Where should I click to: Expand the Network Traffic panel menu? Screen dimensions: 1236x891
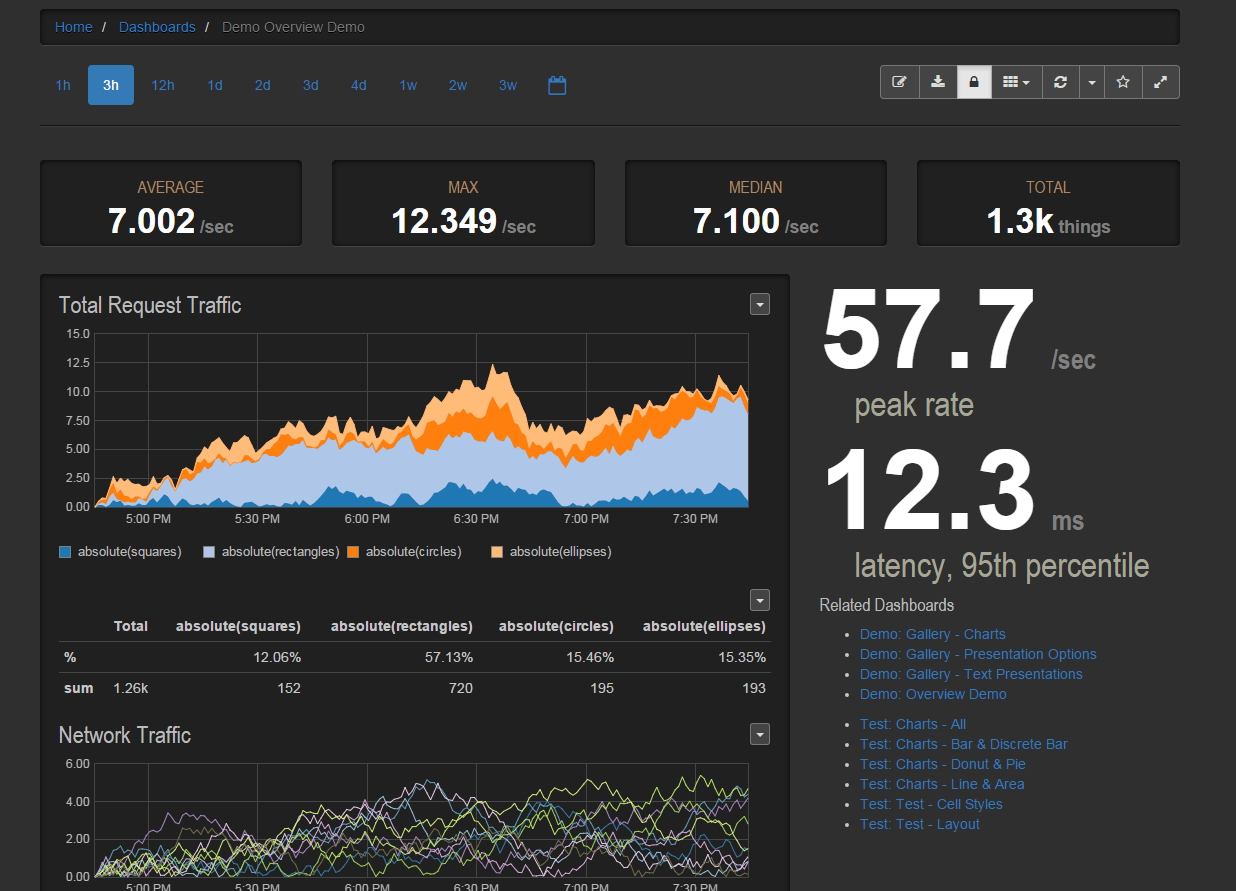point(760,734)
